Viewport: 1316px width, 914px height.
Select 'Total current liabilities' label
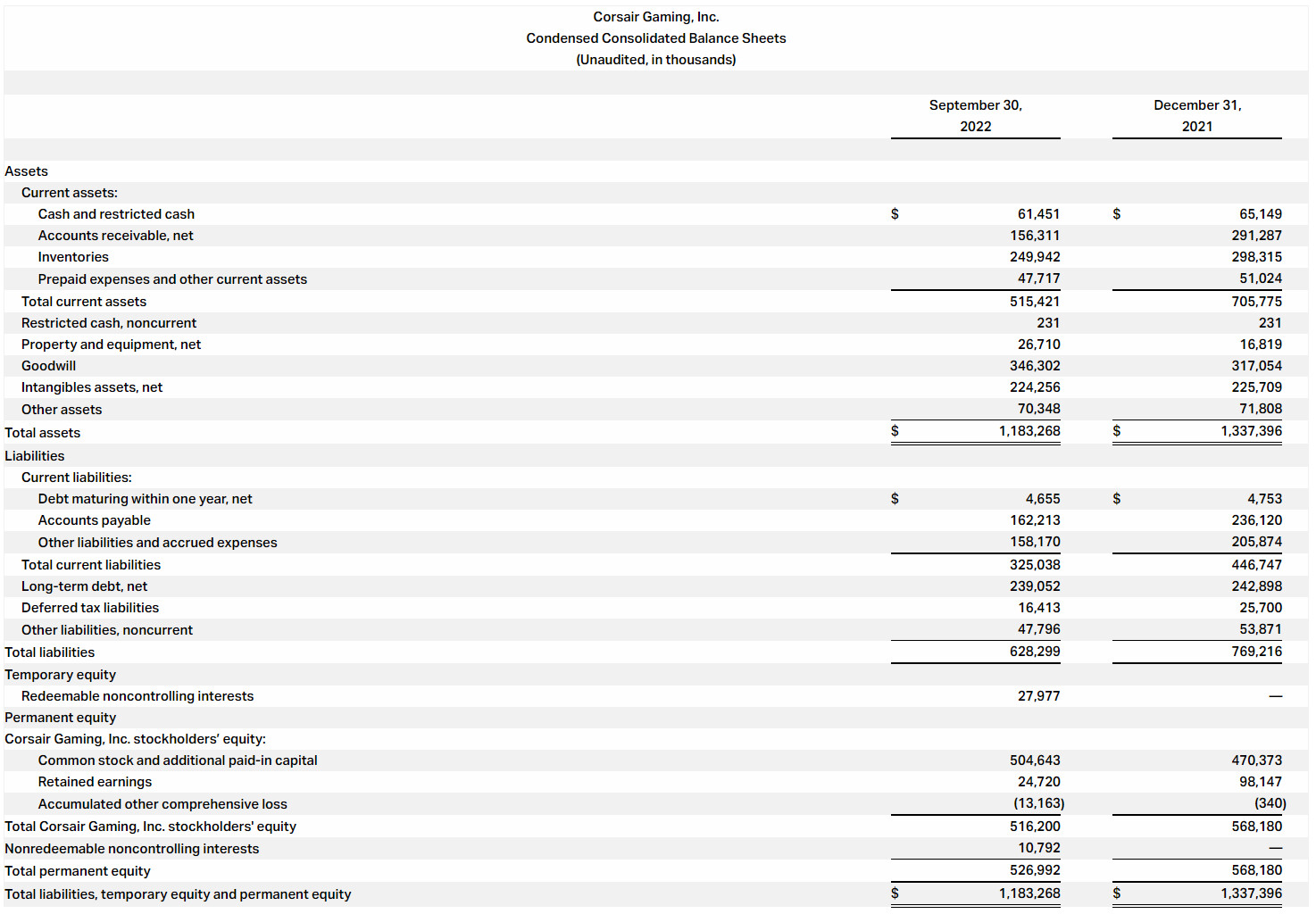point(91,565)
